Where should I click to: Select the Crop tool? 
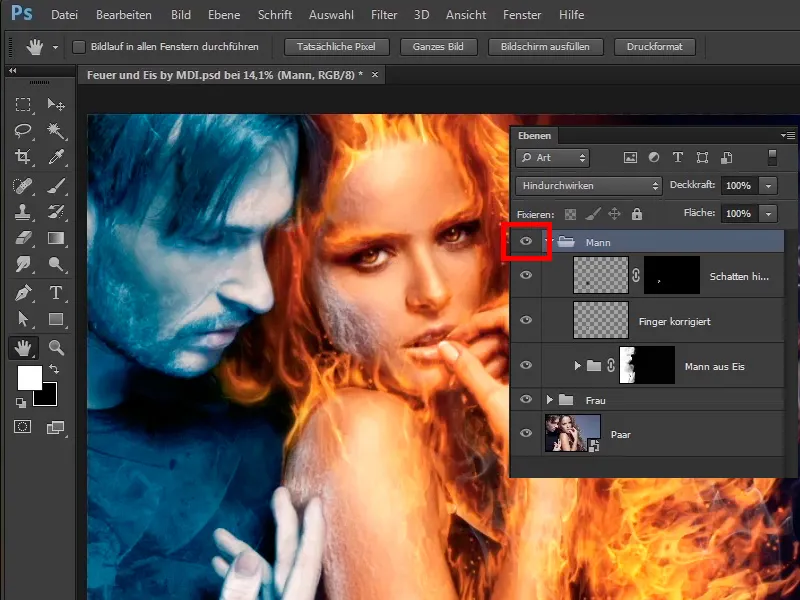coord(23,157)
